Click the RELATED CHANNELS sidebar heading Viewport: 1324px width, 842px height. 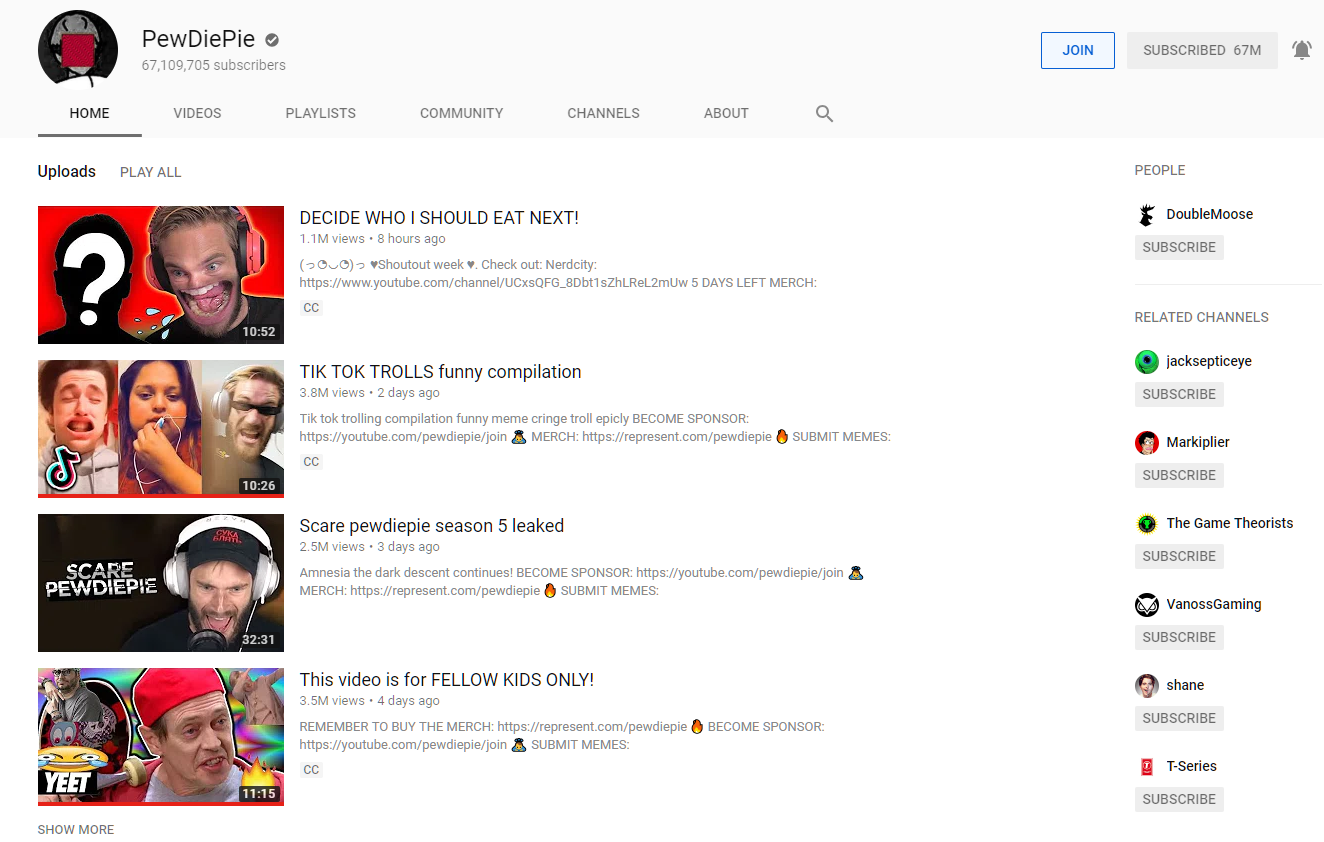(1202, 317)
